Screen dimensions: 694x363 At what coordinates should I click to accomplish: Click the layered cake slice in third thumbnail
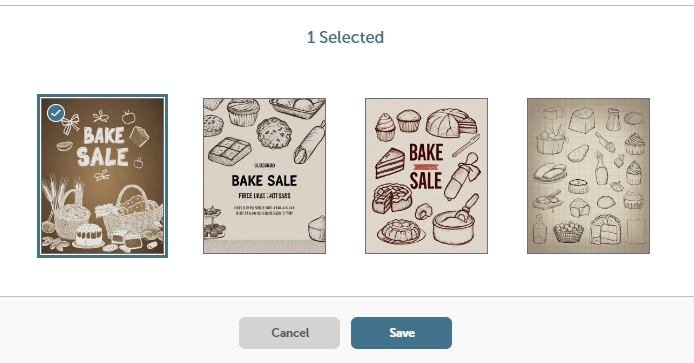[390, 163]
